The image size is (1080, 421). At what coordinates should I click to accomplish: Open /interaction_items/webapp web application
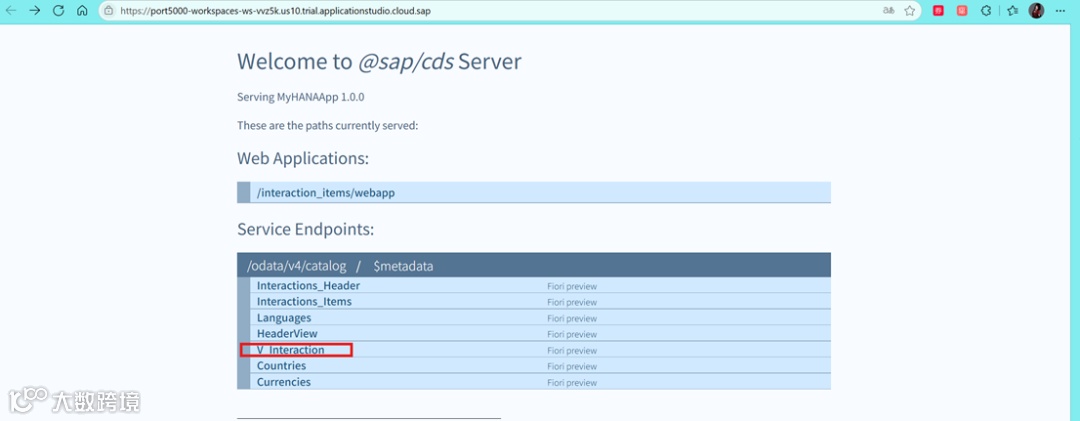click(326, 193)
